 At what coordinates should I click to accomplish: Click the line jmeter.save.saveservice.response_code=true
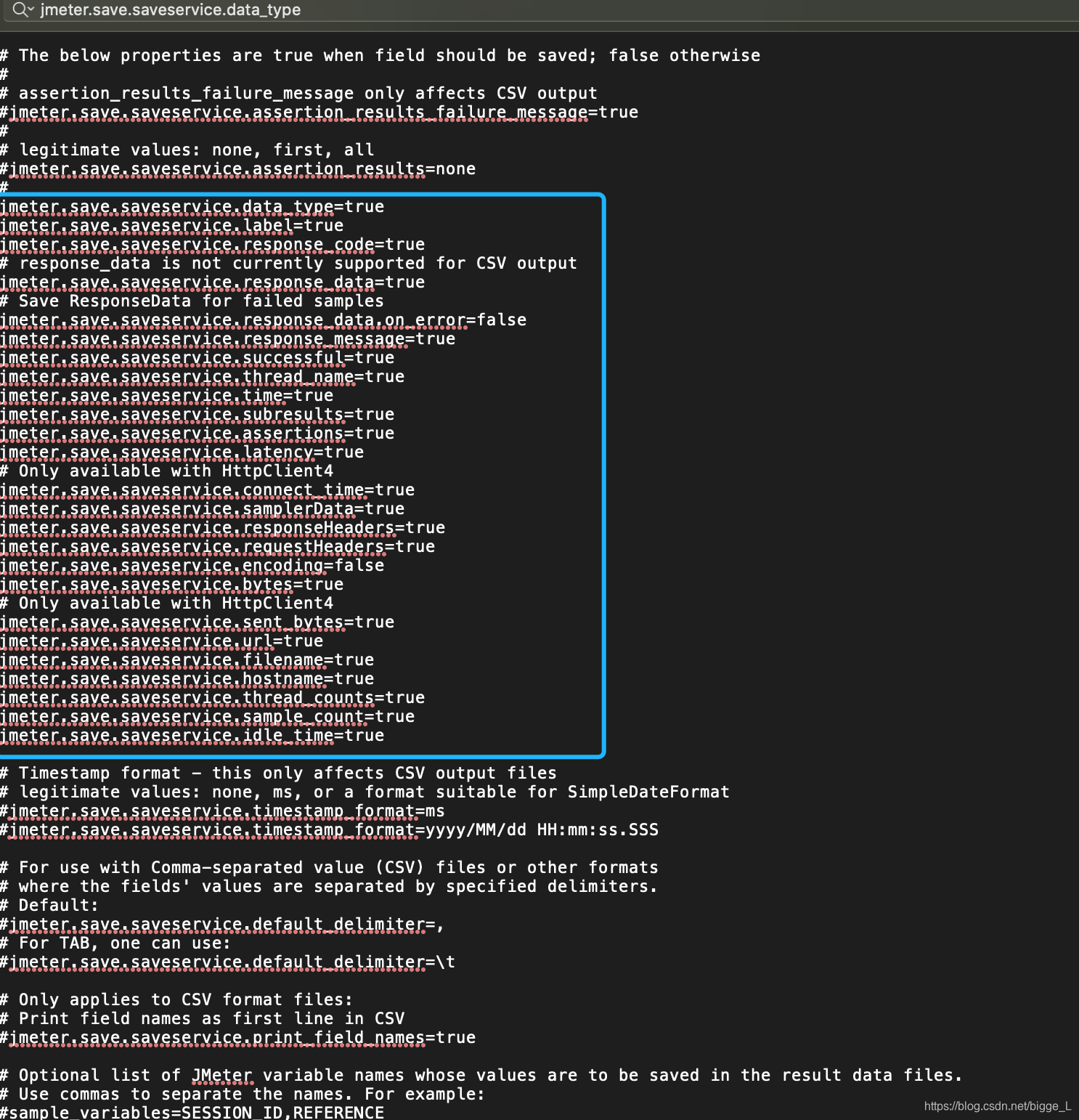[213, 245]
